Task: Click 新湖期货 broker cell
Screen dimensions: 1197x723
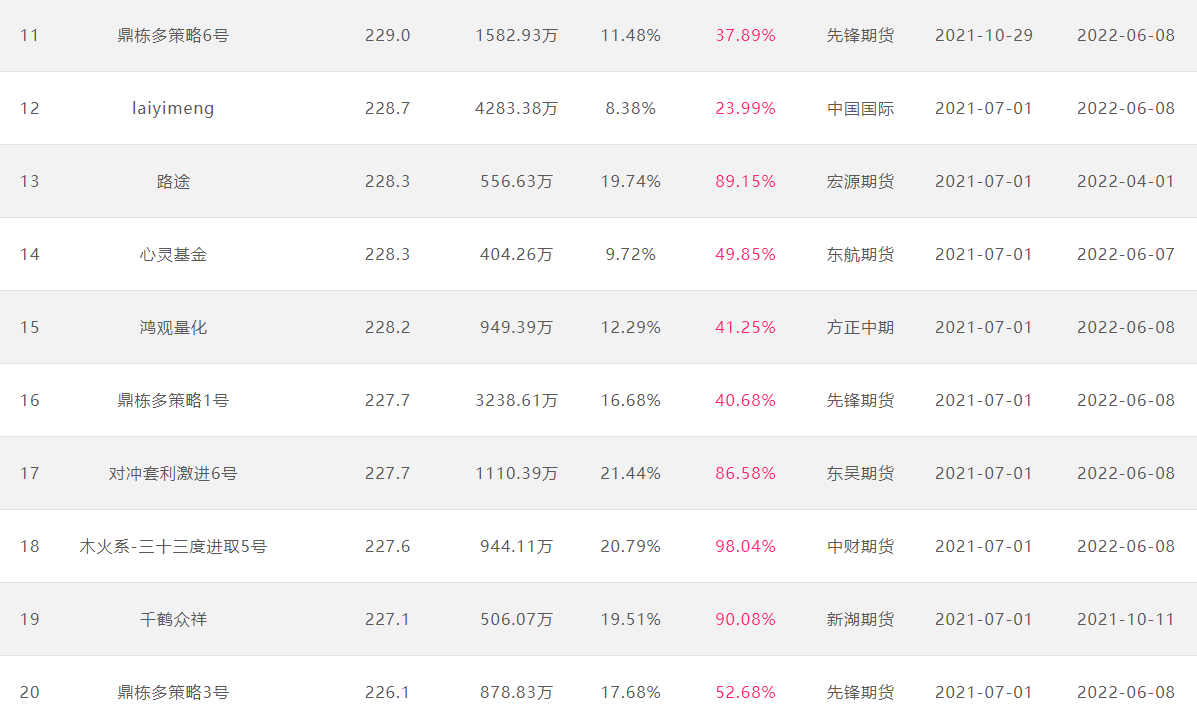Action: (x=860, y=619)
